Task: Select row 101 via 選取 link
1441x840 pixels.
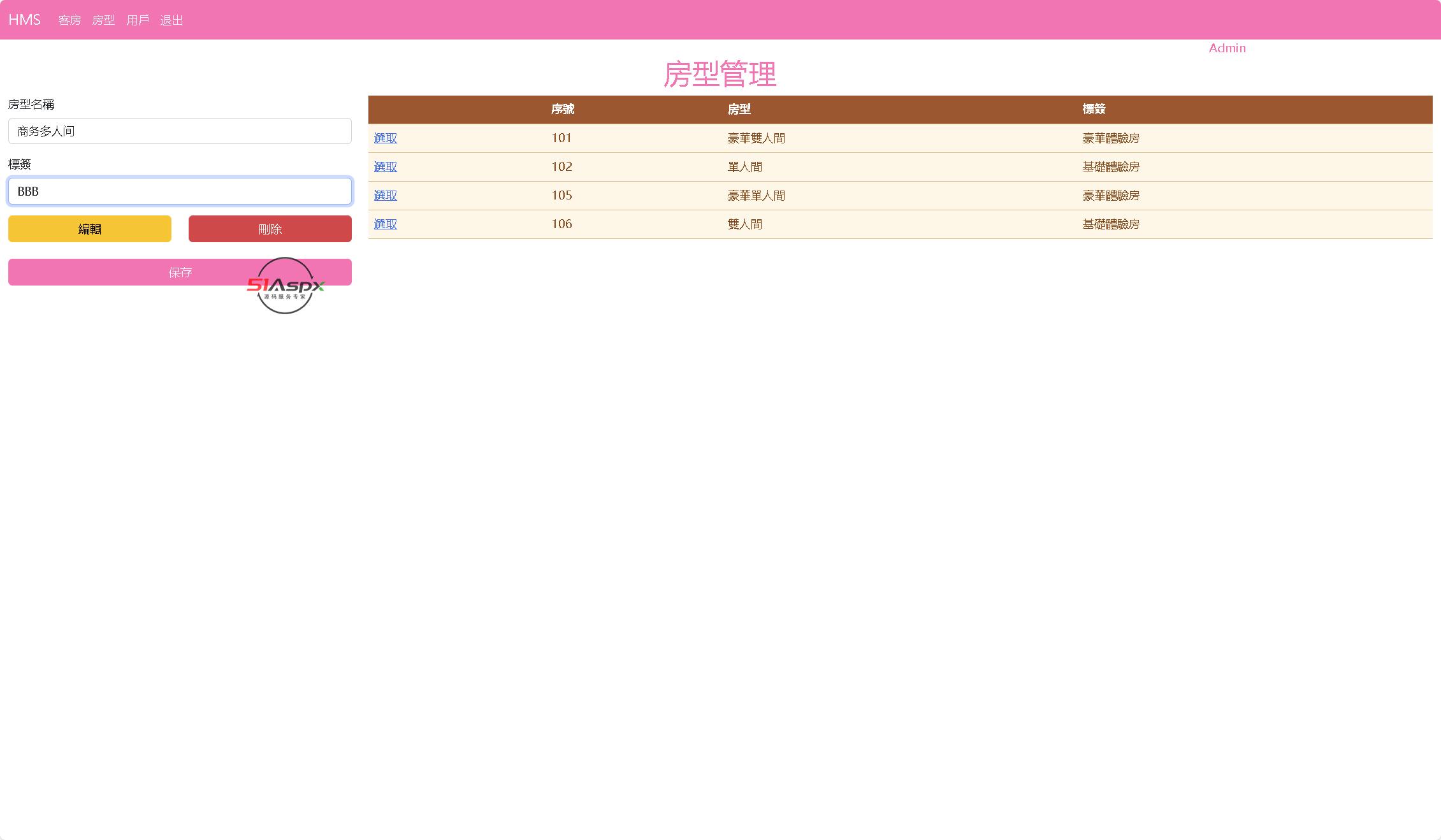Action: (385, 138)
